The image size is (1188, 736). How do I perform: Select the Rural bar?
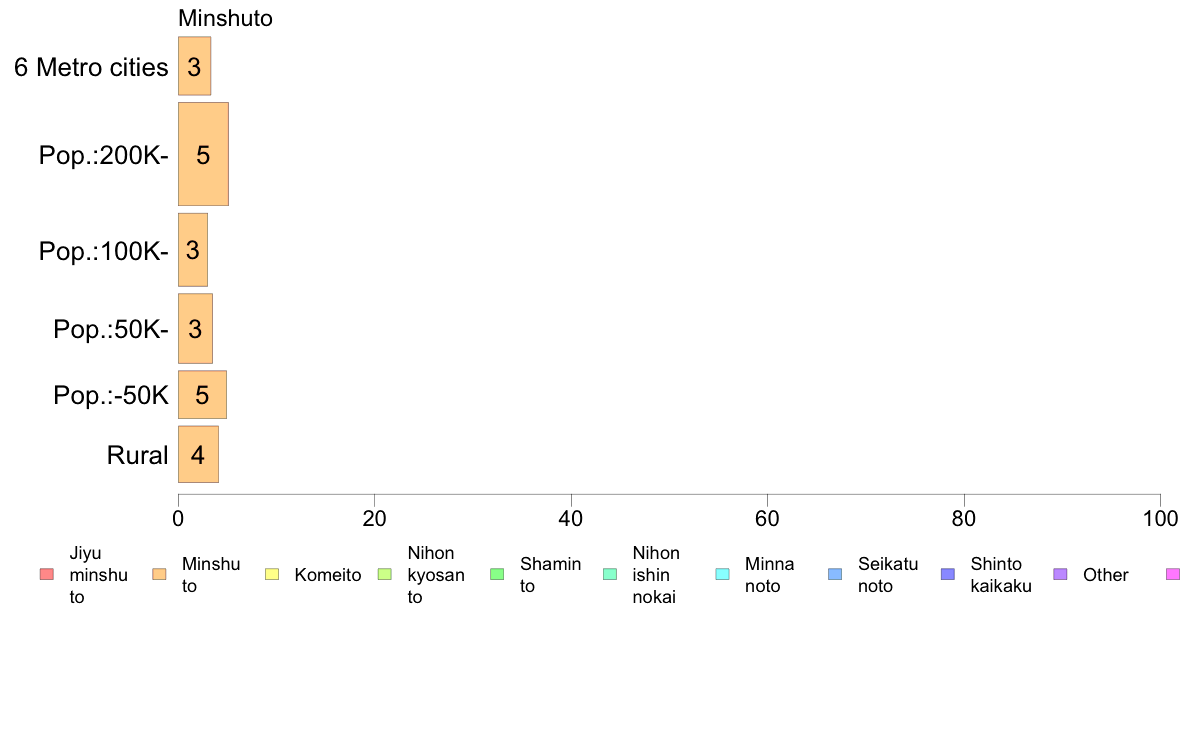(199, 454)
